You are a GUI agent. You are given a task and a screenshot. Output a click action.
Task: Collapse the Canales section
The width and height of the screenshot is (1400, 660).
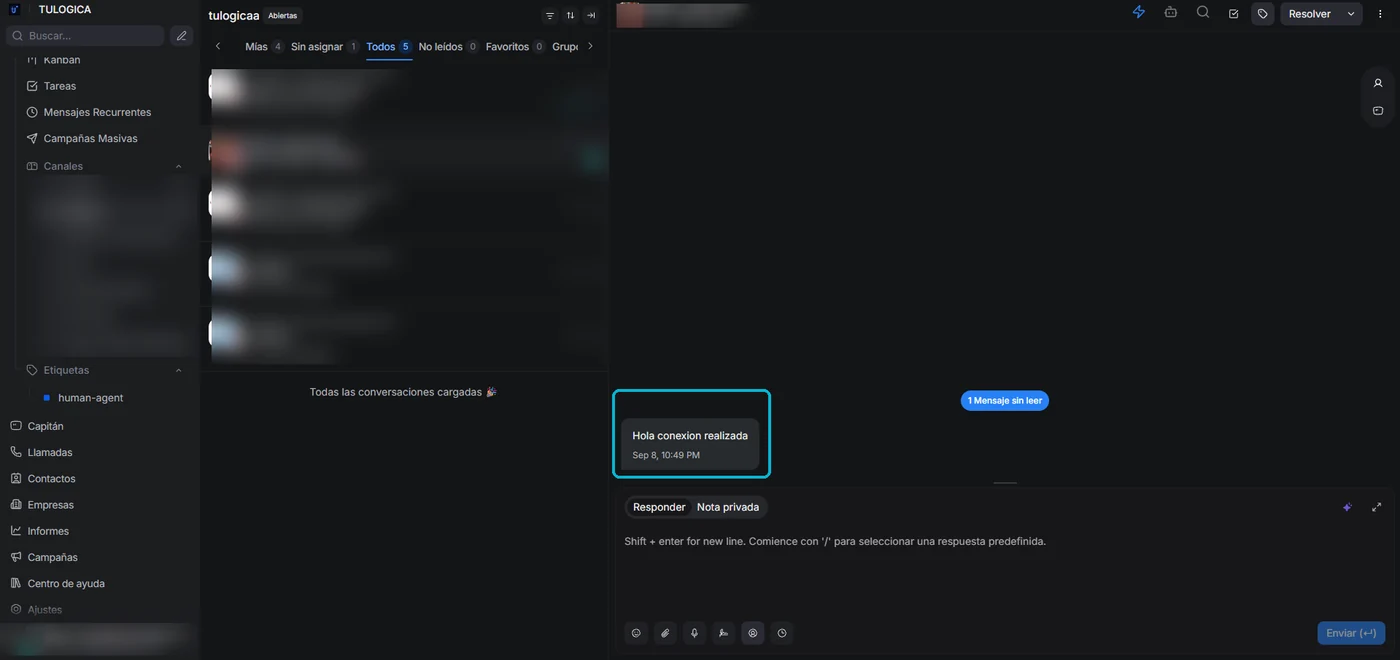(x=178, y=166)
